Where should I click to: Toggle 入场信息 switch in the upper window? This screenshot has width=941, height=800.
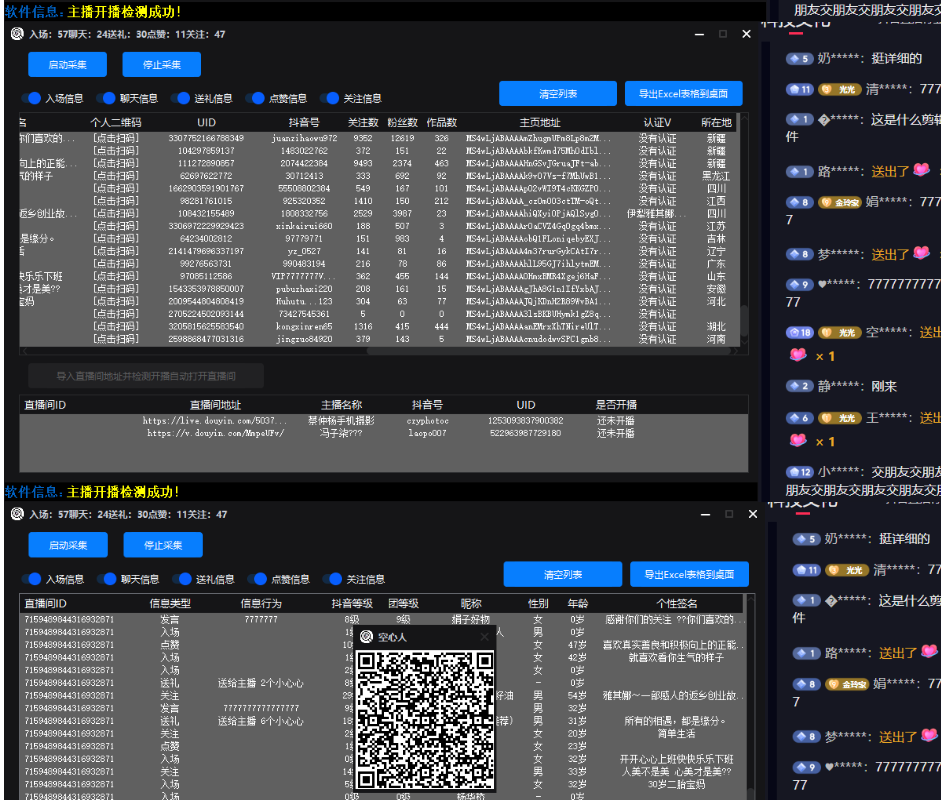coord(33,99)
